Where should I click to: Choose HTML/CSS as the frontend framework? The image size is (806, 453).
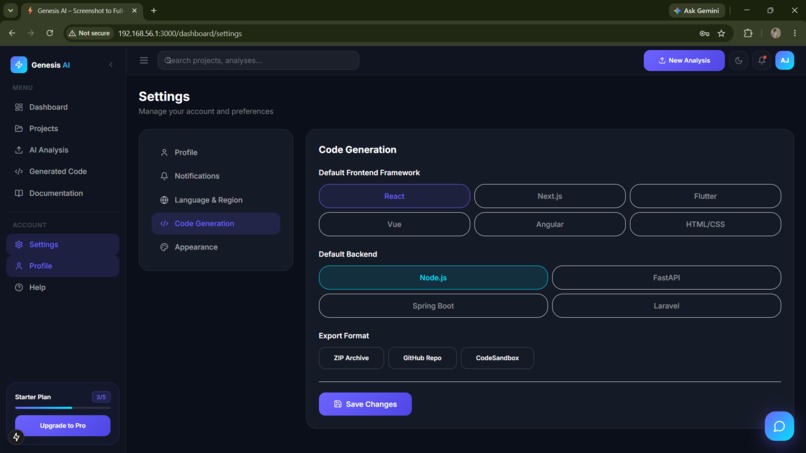tap(705, 224)
